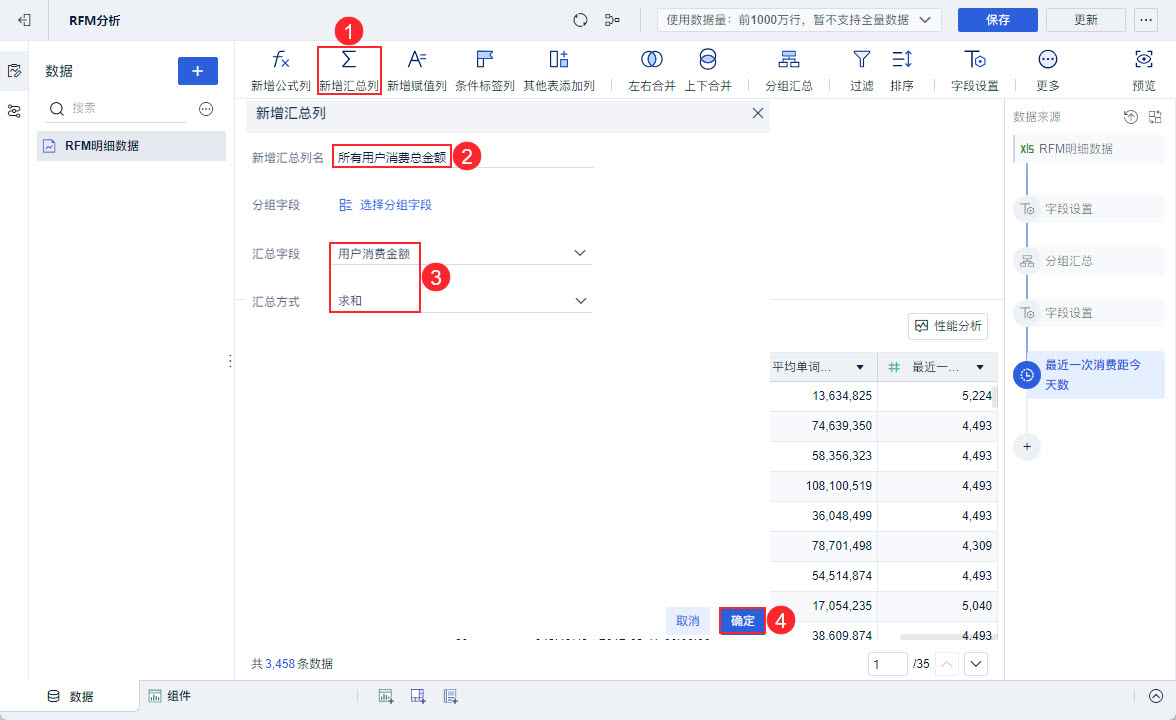Click the vertical dots panel splitter handle

230,361
